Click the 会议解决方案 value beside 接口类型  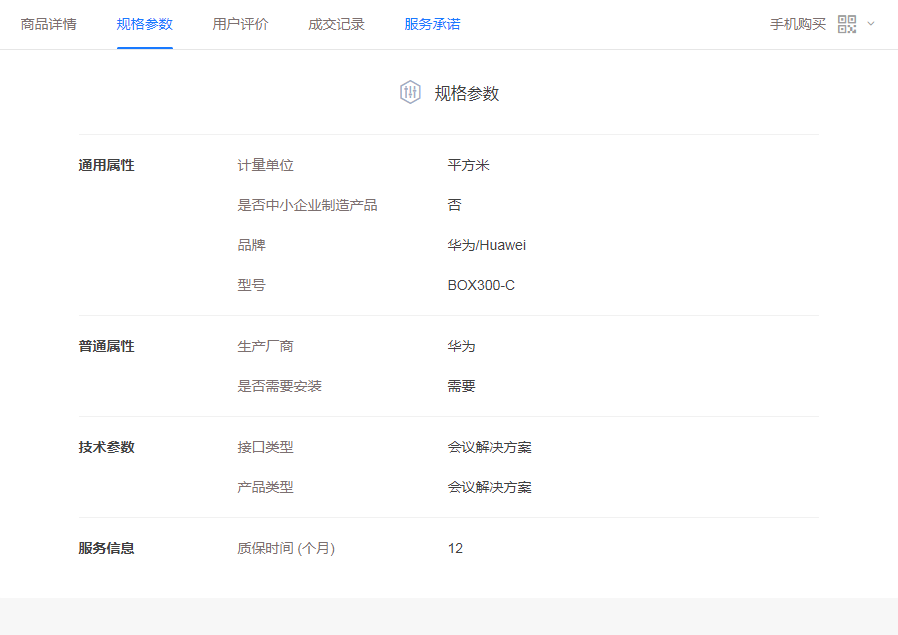point(490,447)
